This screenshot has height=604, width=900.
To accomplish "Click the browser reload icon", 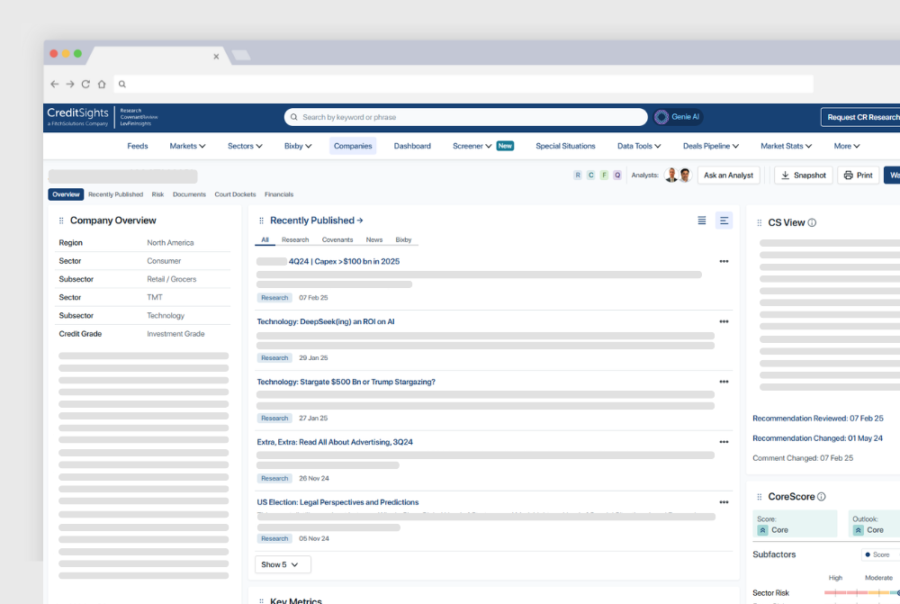I will pos(85,85).
